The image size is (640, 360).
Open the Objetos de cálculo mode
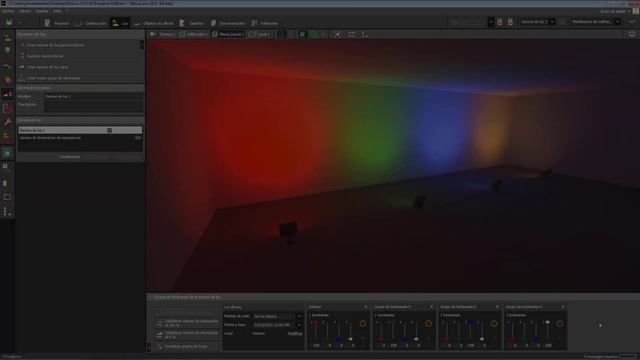click(154, 23)
